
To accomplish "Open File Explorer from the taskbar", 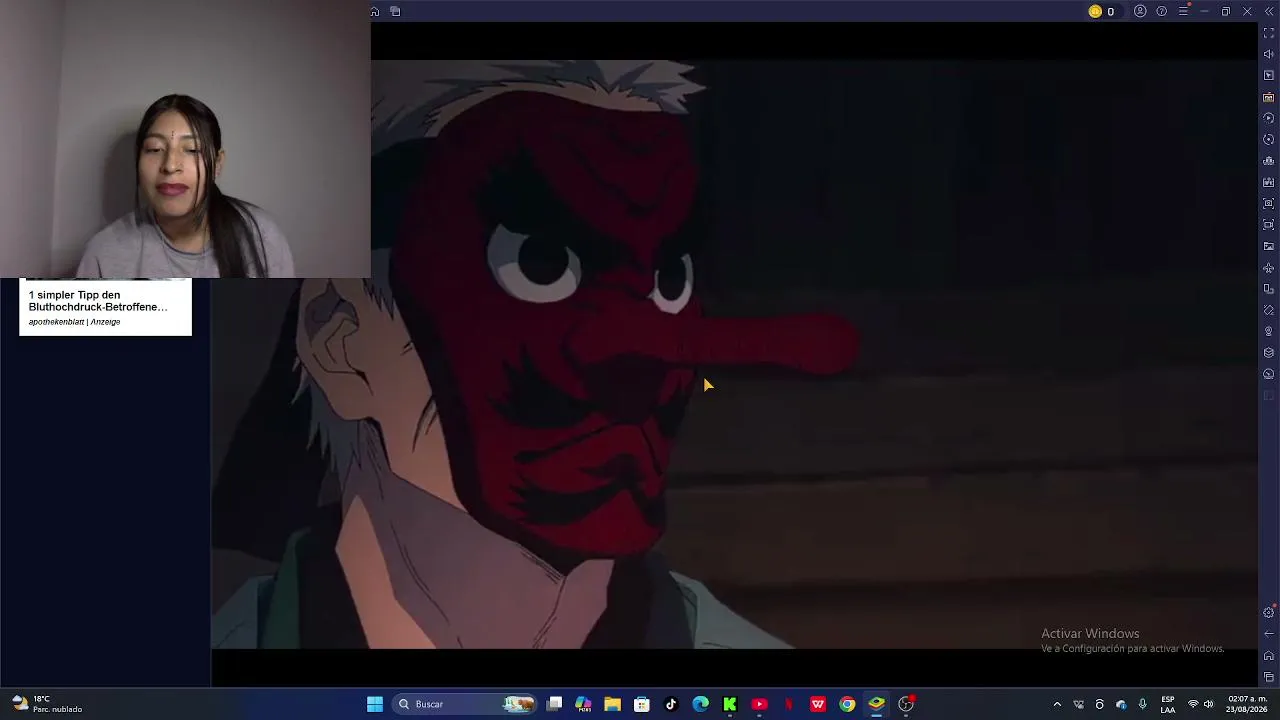I will (x=613, y=704).
